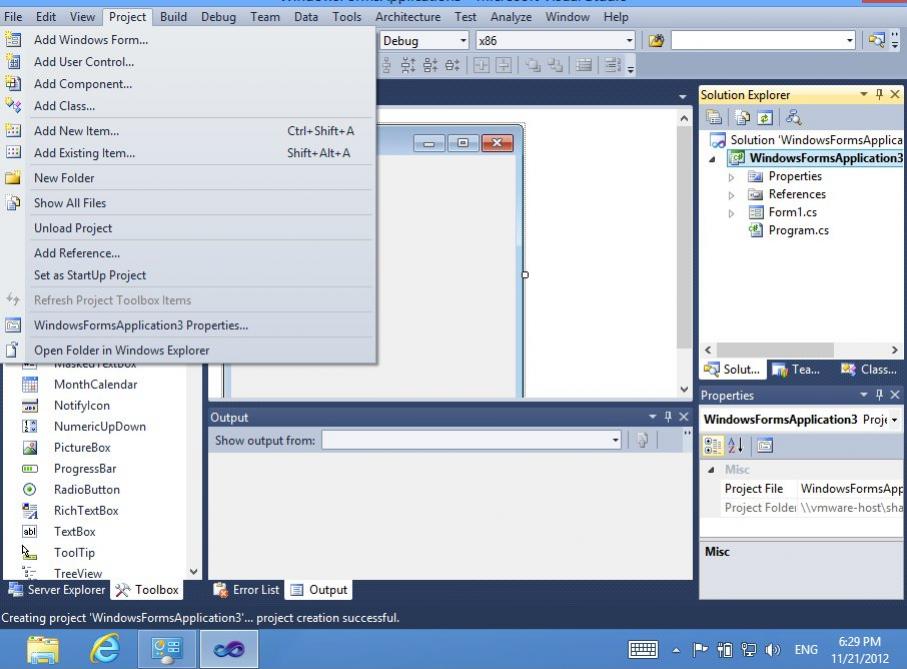Select Unload Project menu entry
This screenshot has height=669, width=907.
pos(201,228)
